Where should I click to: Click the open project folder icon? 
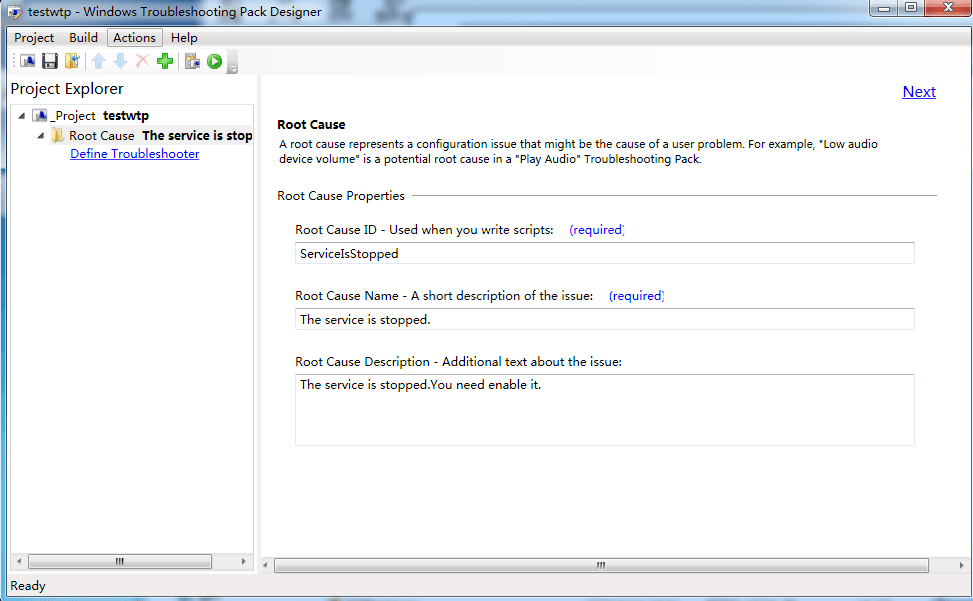72,61
